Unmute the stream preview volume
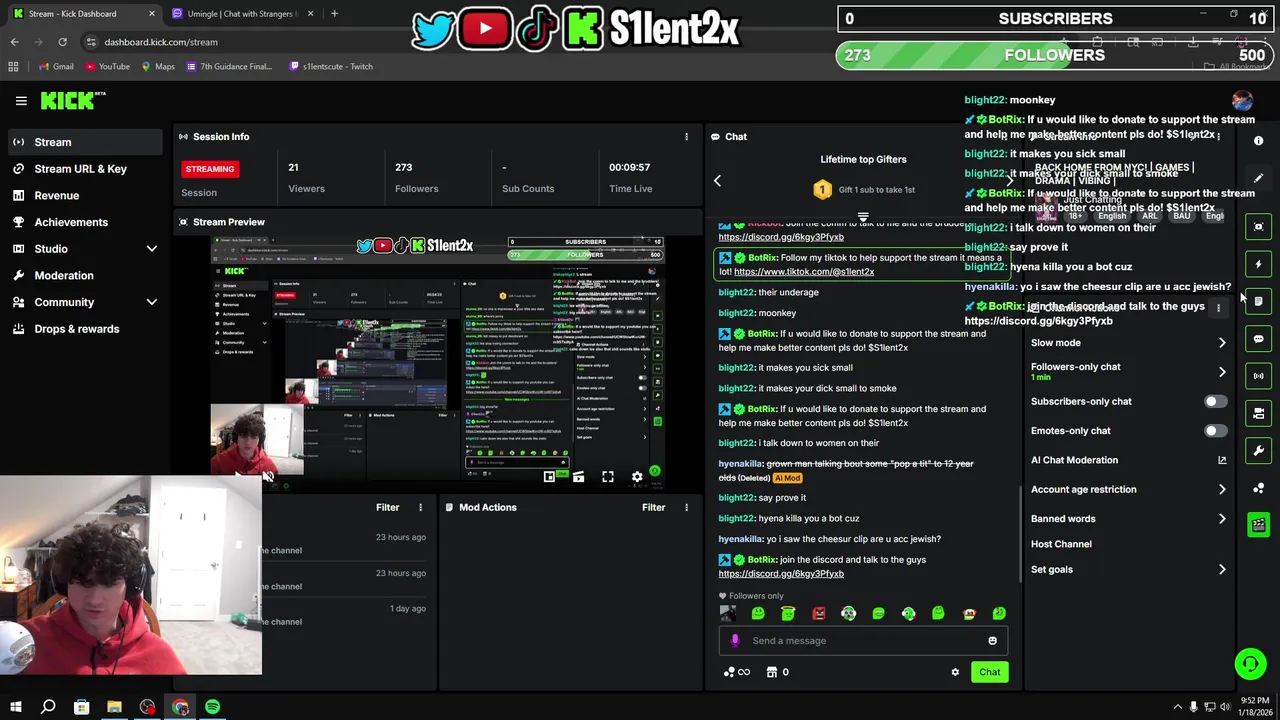The width and height of the screenshot is (1280, 720). pos(268,477)
